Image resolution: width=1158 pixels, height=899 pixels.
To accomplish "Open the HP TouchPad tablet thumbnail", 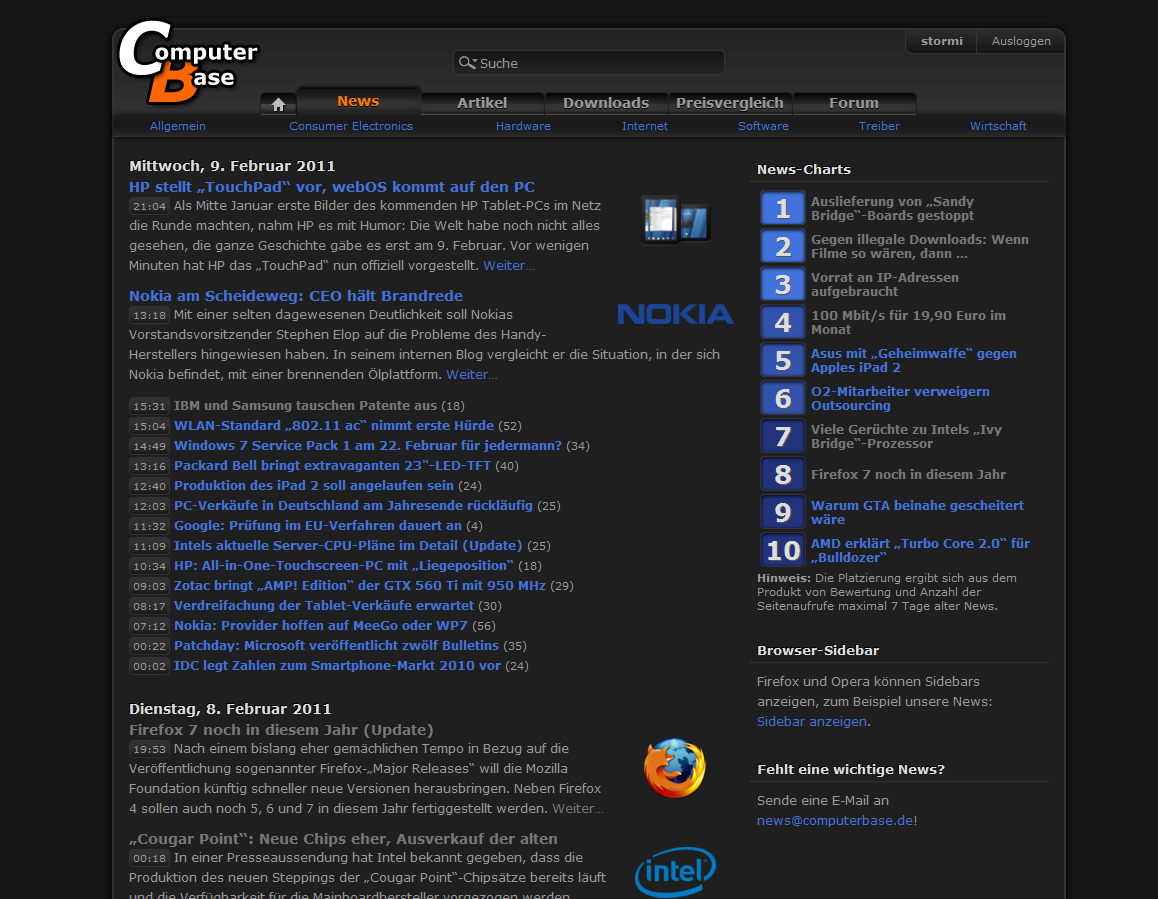I will pyautogui.click(x=676, y=220).
